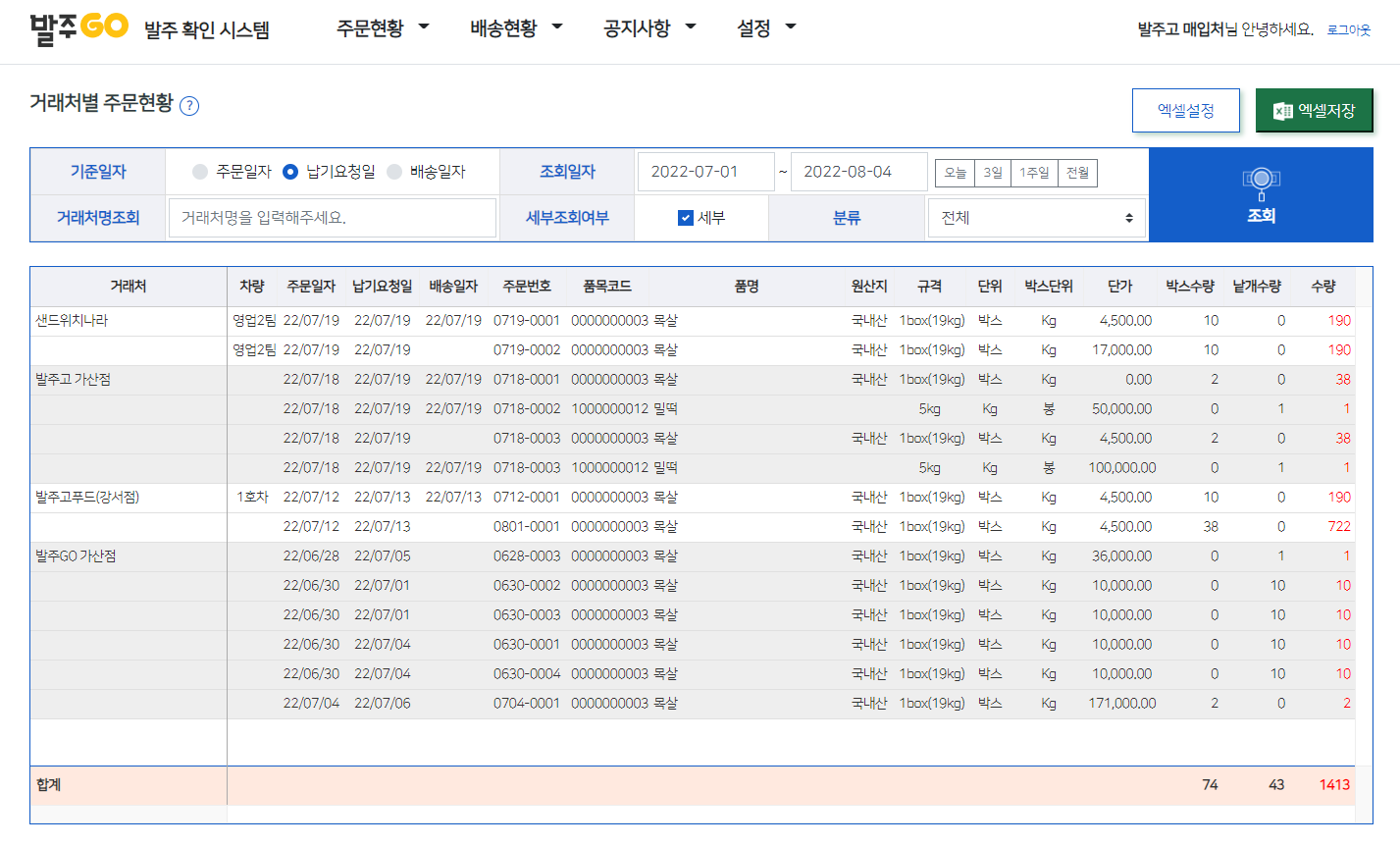The image size is (1400, 846).
Task: Click the 발주 확인 시스템 title text
Action: click(207, 30)
